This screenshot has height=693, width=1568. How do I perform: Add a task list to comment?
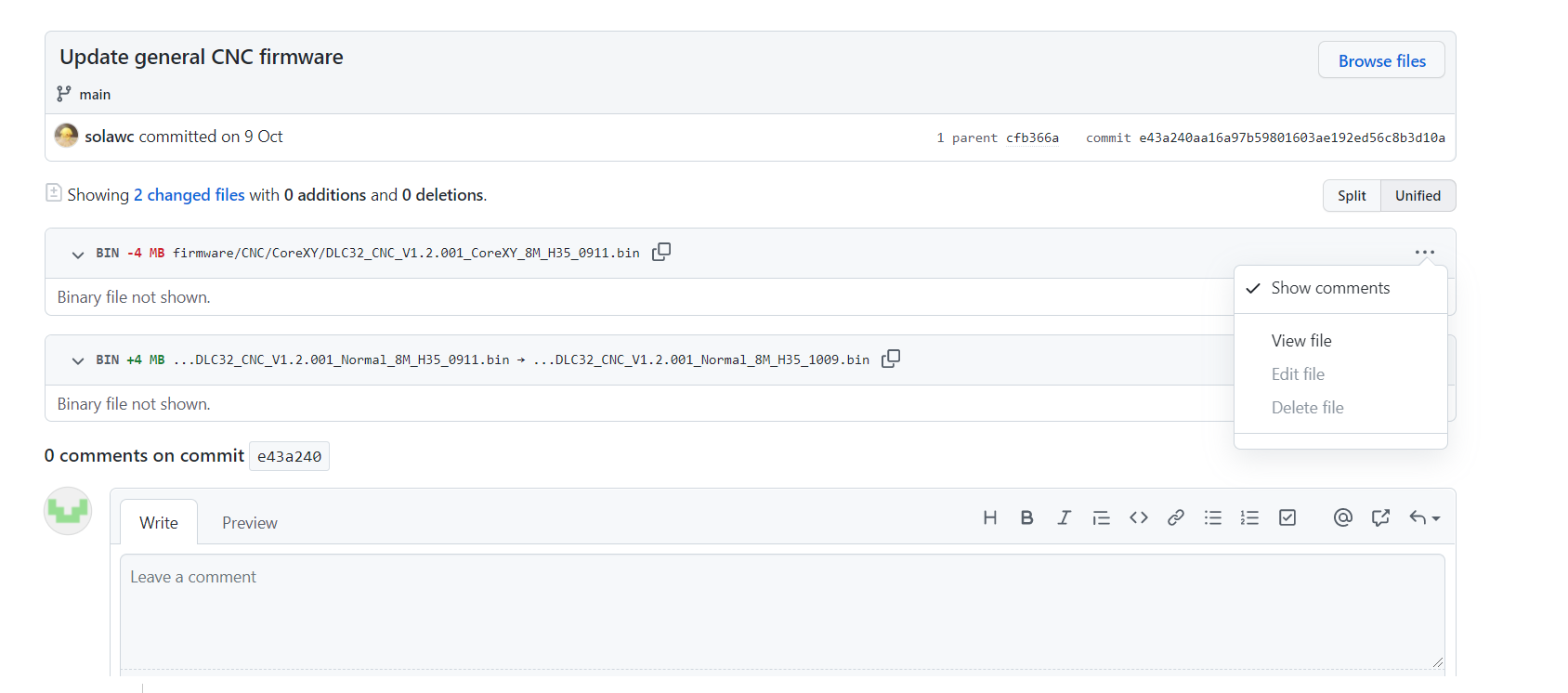click(x=1287, y=518)
